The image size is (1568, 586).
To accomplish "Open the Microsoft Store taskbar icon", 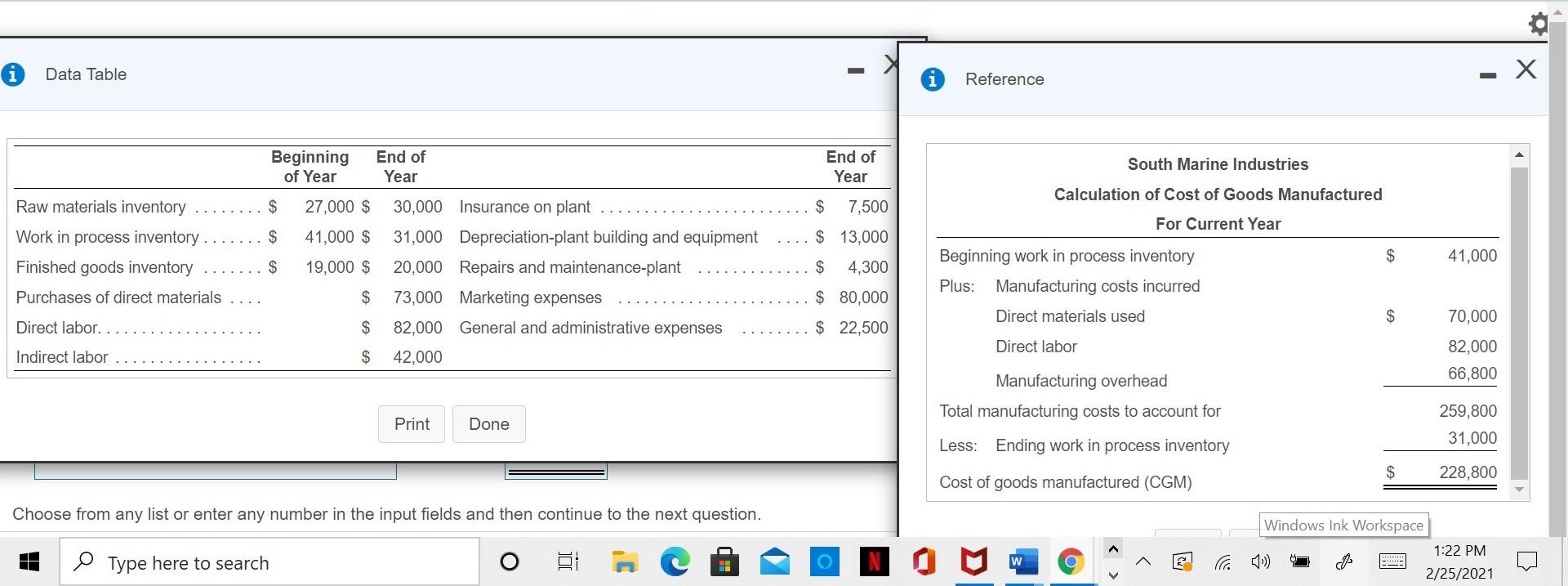I will click(x=724, y=561).
